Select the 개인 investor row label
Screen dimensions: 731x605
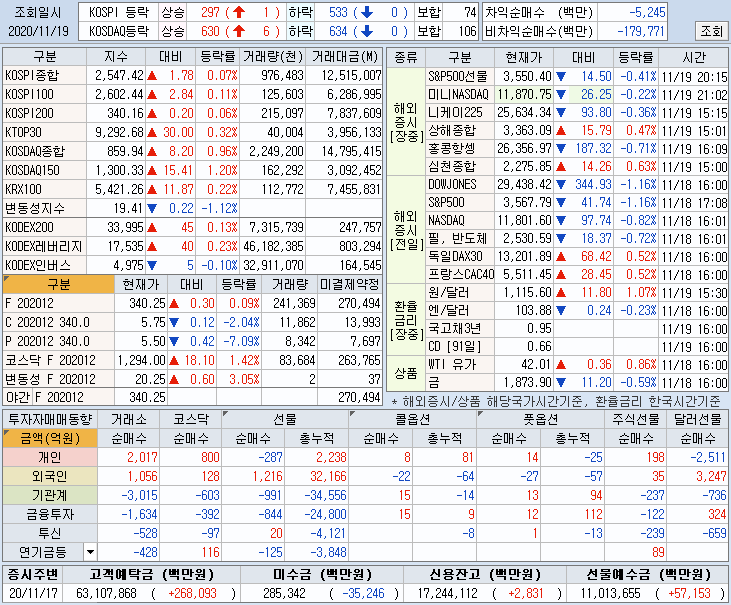50,457
